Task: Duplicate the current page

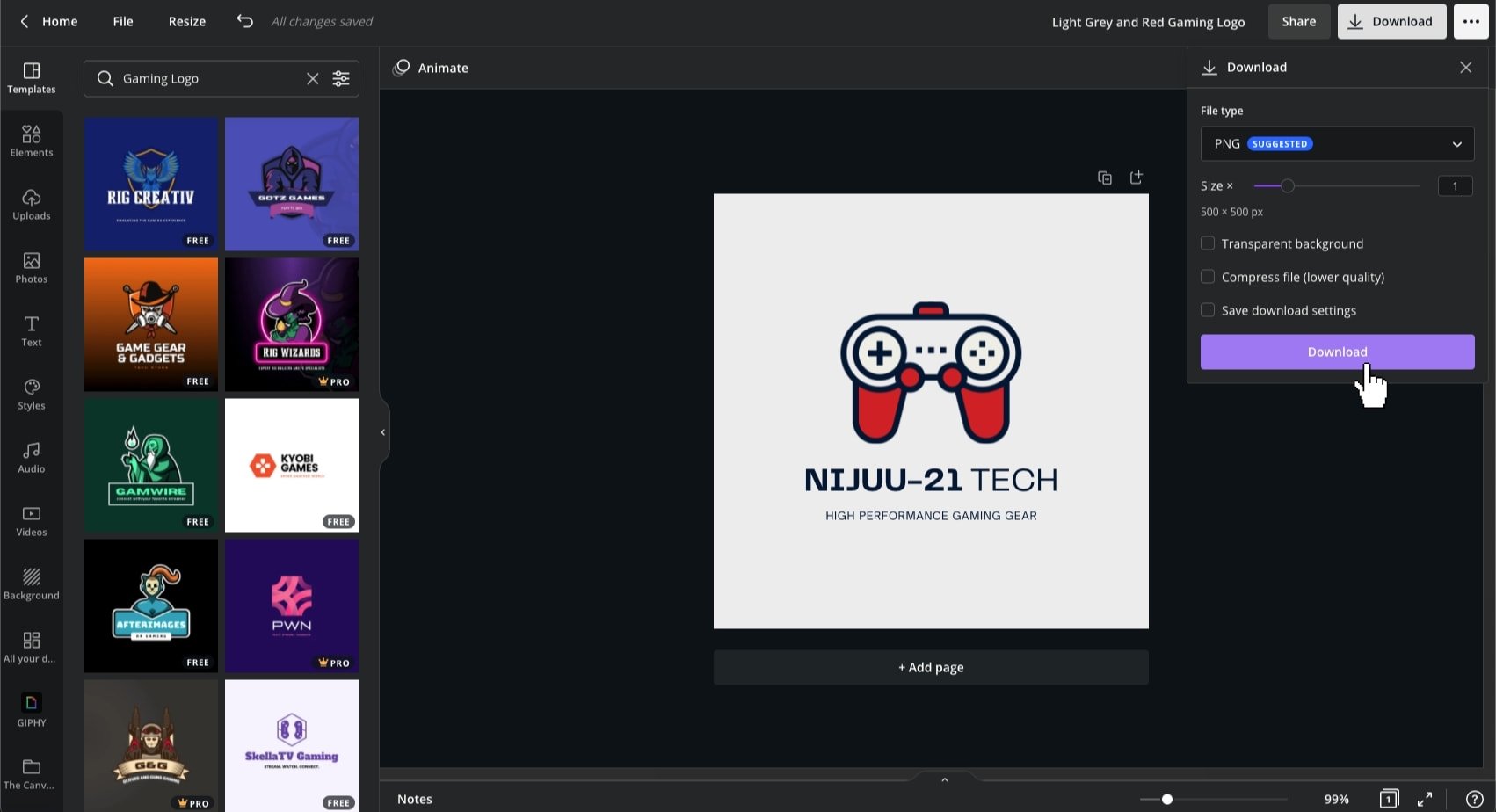Action: pos(1104,177)
